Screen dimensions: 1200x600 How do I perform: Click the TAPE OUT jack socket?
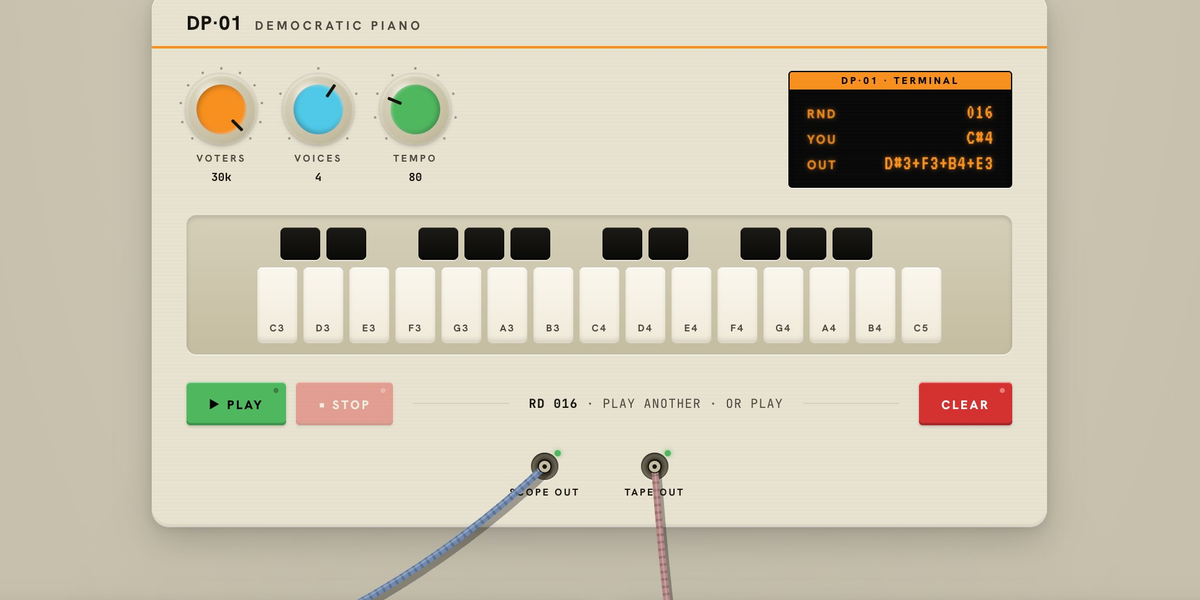point(654,466)
